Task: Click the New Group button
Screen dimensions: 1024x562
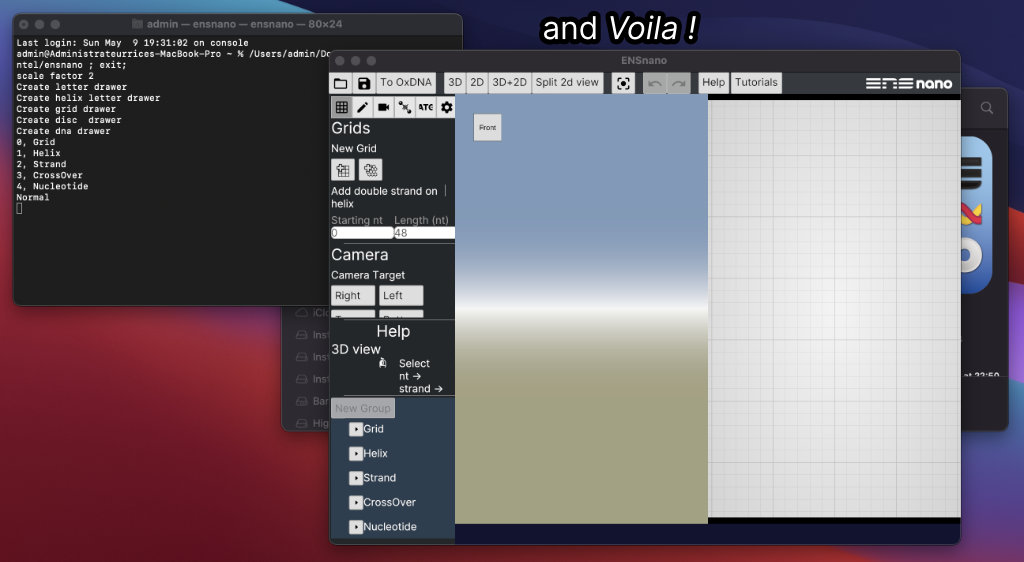Action: 362,409
